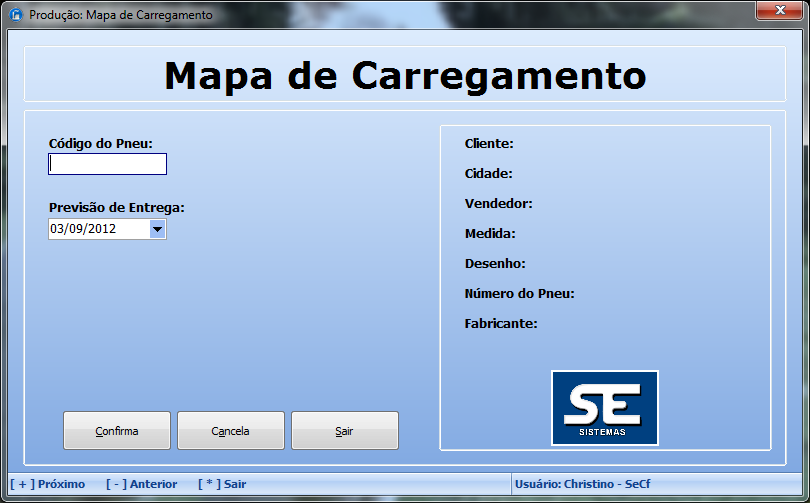
Task: Click the app icon in the title bar
Action: click(x=16, y=15)
